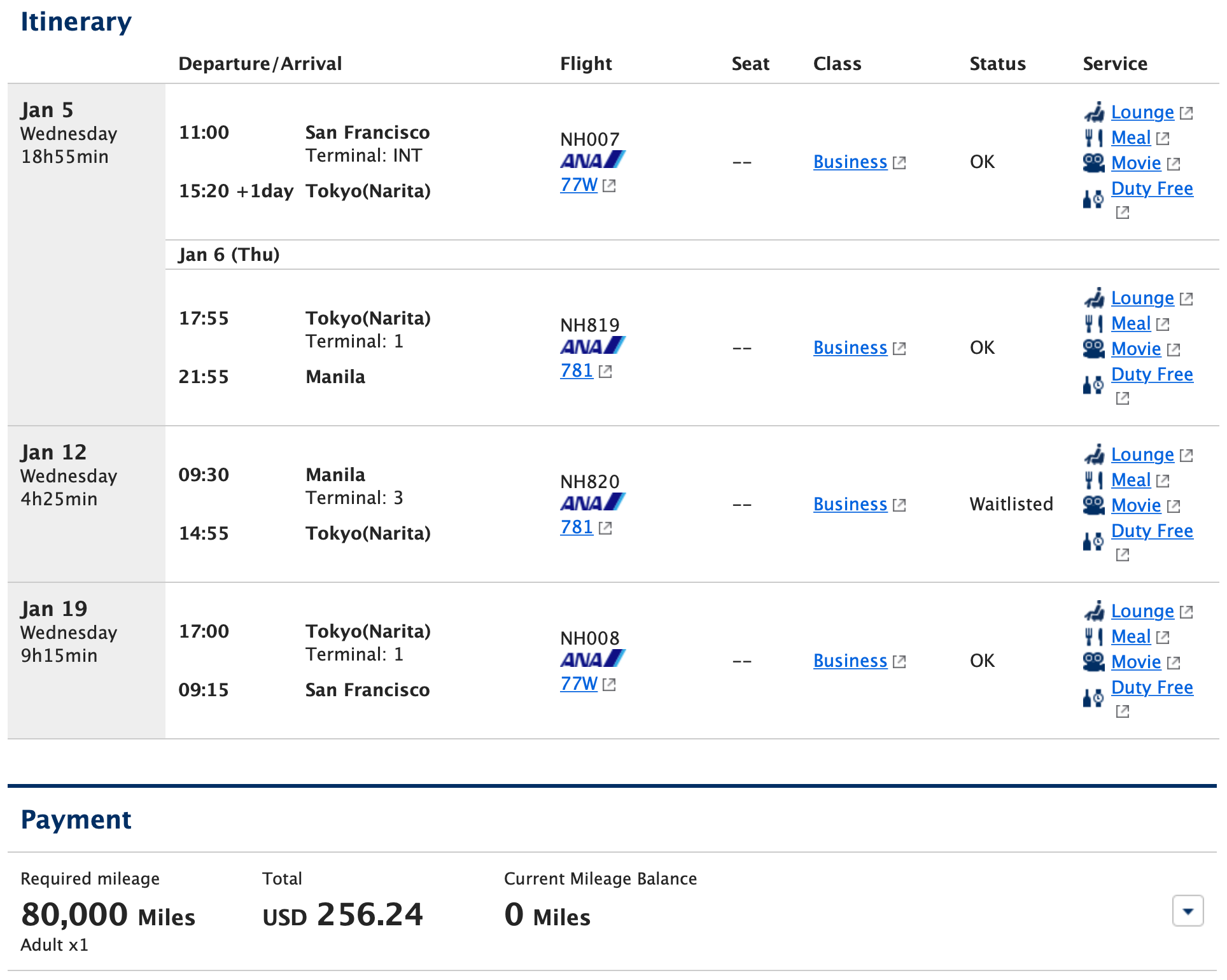Click the Movie icon on the NH820 segment
Viewport: 1227px width, 980px height.
(1093, 505)
